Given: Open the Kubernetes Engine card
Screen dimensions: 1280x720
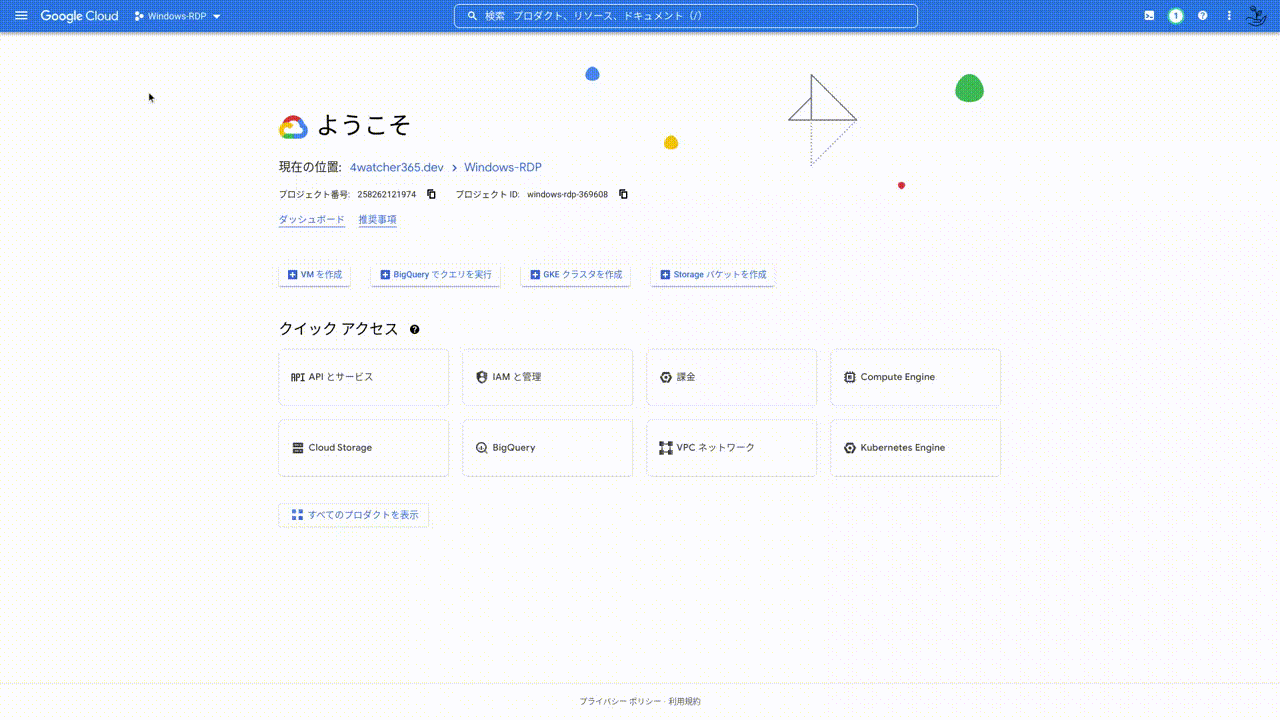Looking at the screenshot, I should (x=916, y=448).
